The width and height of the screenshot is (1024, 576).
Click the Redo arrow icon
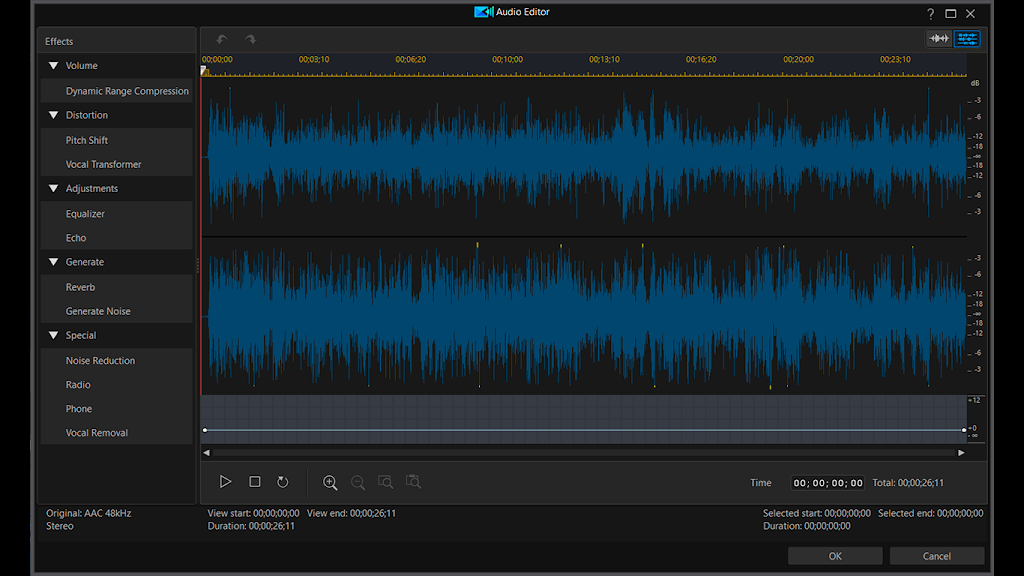click(x=250, y=39)
